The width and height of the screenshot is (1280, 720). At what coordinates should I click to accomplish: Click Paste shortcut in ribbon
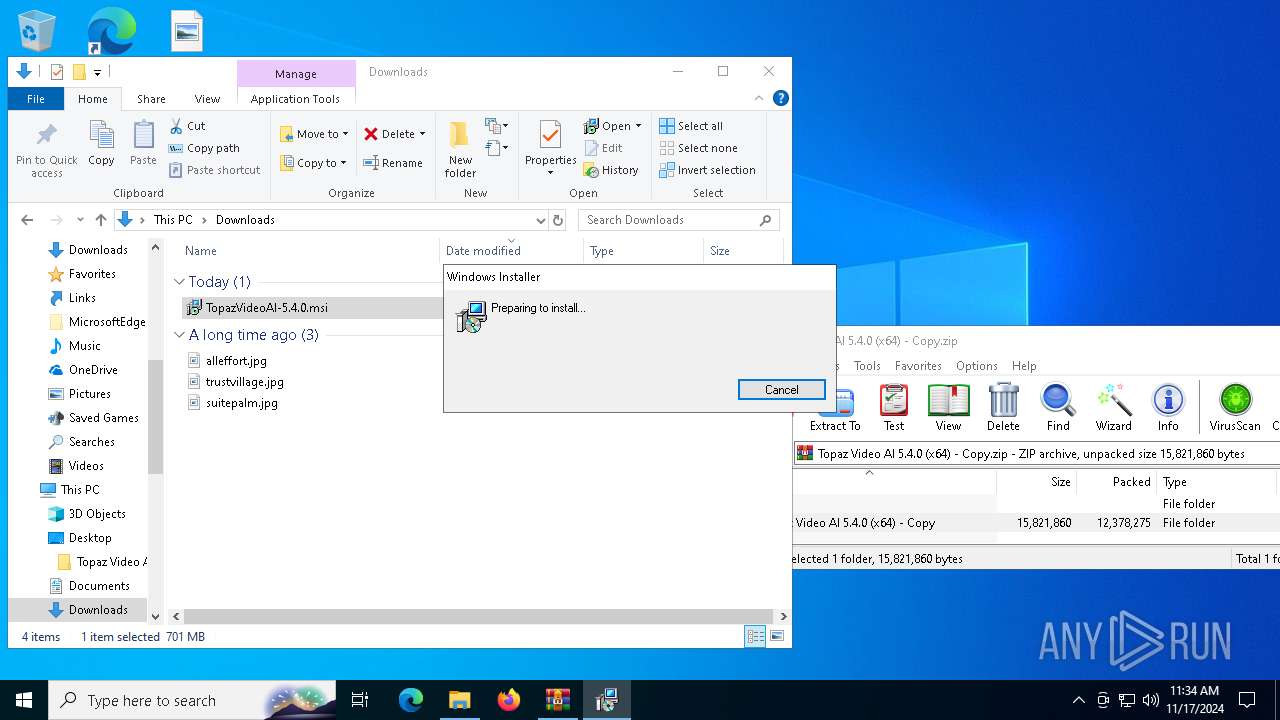[x=215, y=170]
